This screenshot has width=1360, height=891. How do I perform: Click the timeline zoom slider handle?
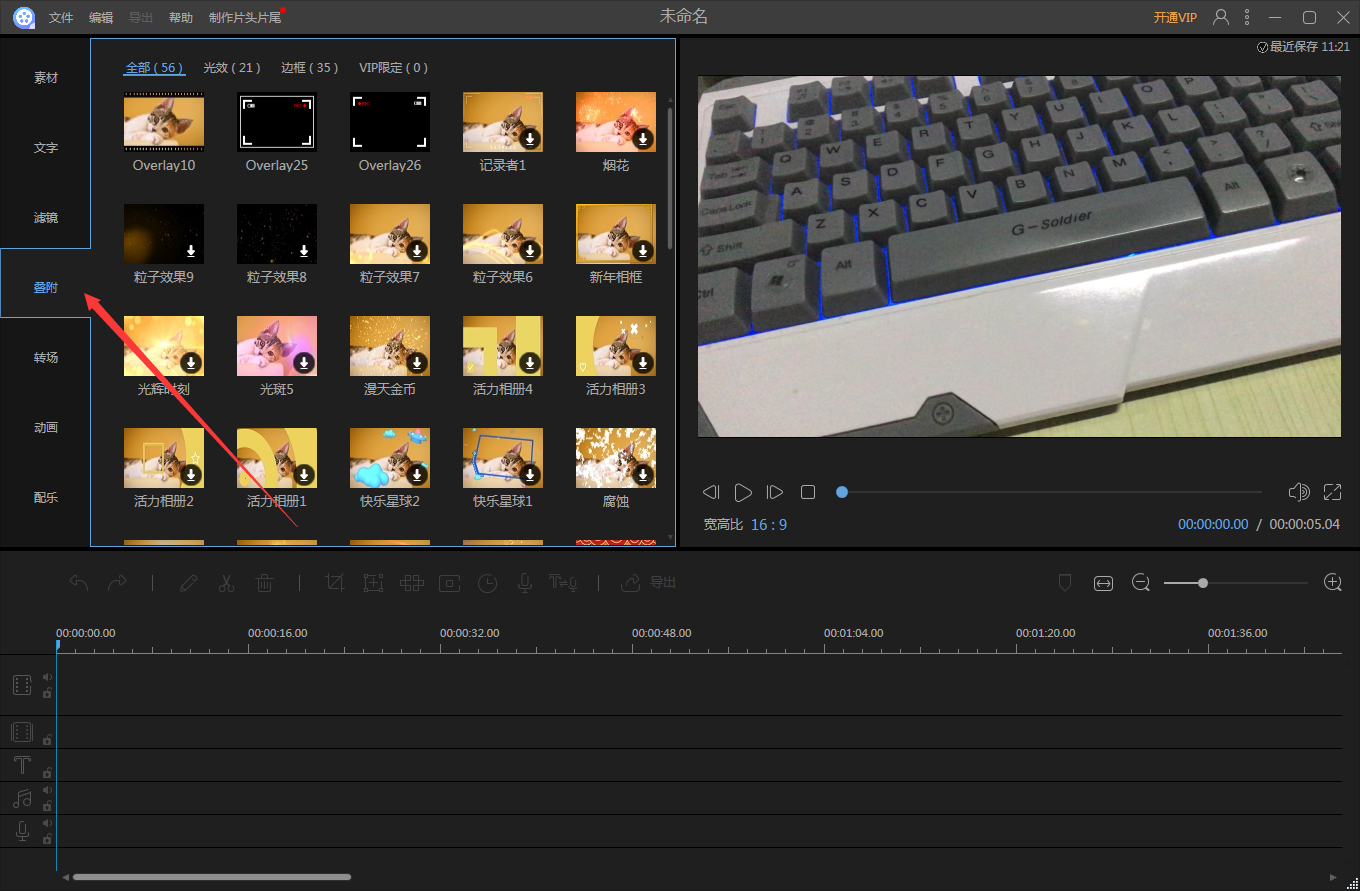click(x=1203, y=583)
